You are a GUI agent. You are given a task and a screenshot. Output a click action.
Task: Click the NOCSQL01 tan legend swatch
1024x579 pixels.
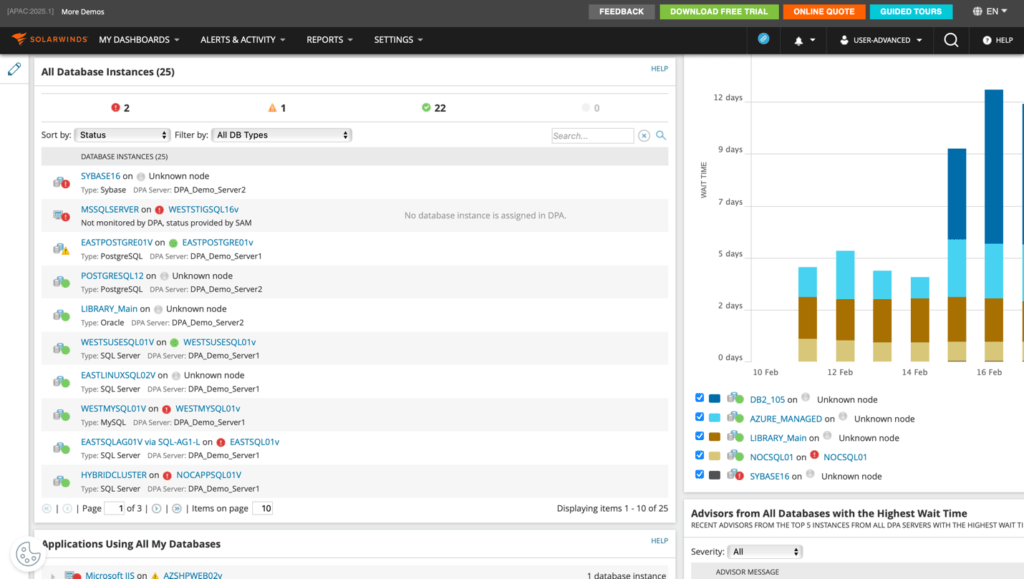pos(714,456)
